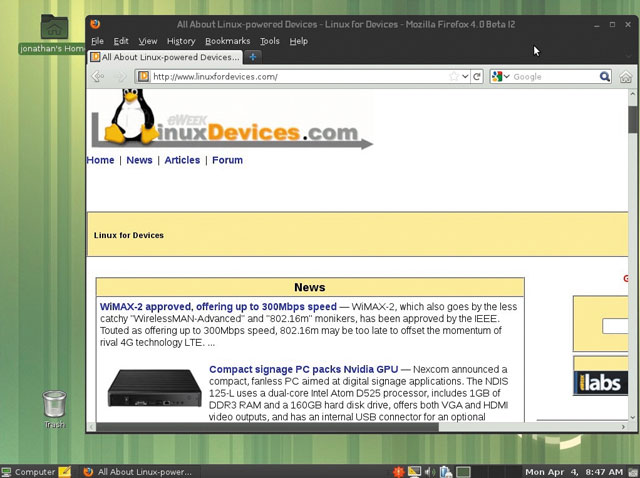The image size is (640, 478).
Task: Click the red update notifier tray icon
Action: pos(398,471)
